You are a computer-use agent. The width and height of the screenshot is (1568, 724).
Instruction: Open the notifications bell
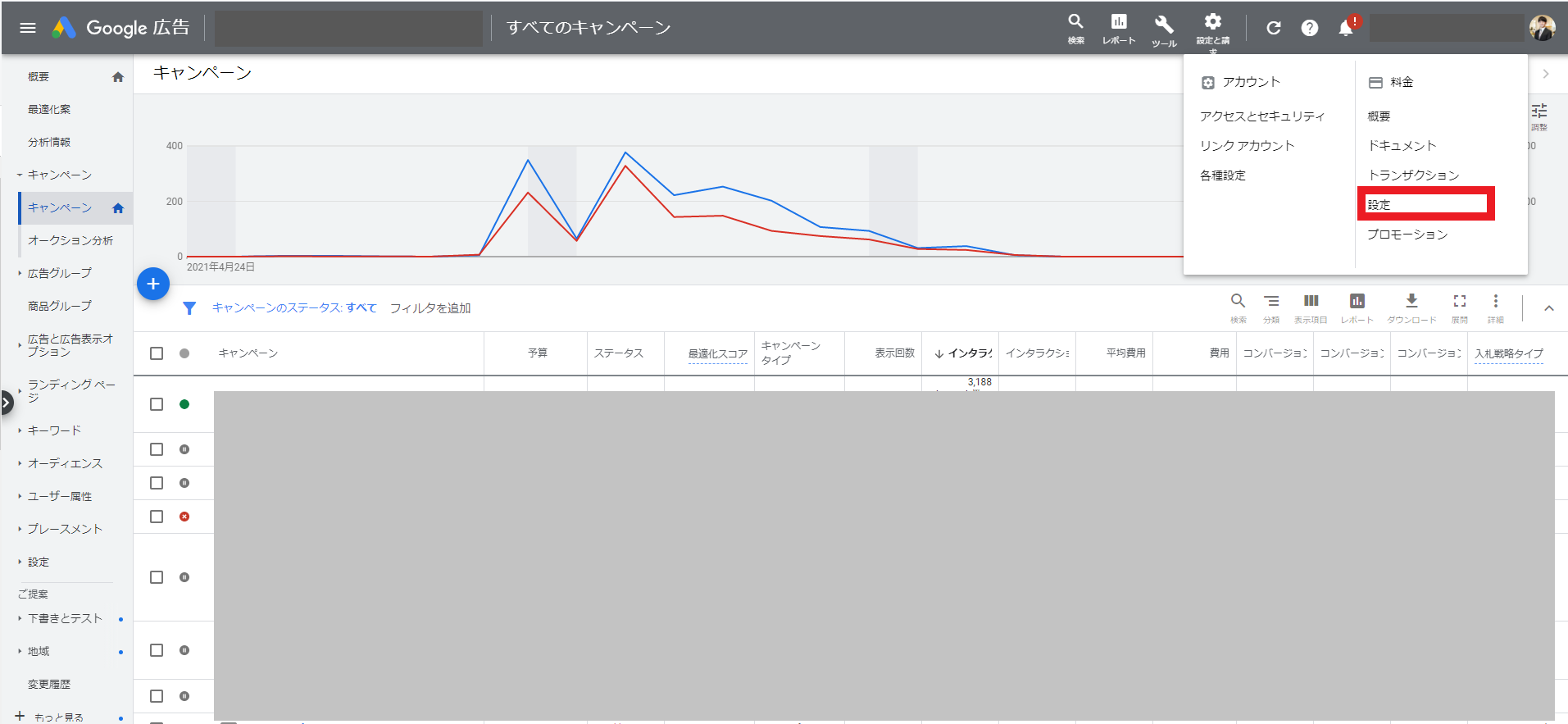coord(1346,28)
